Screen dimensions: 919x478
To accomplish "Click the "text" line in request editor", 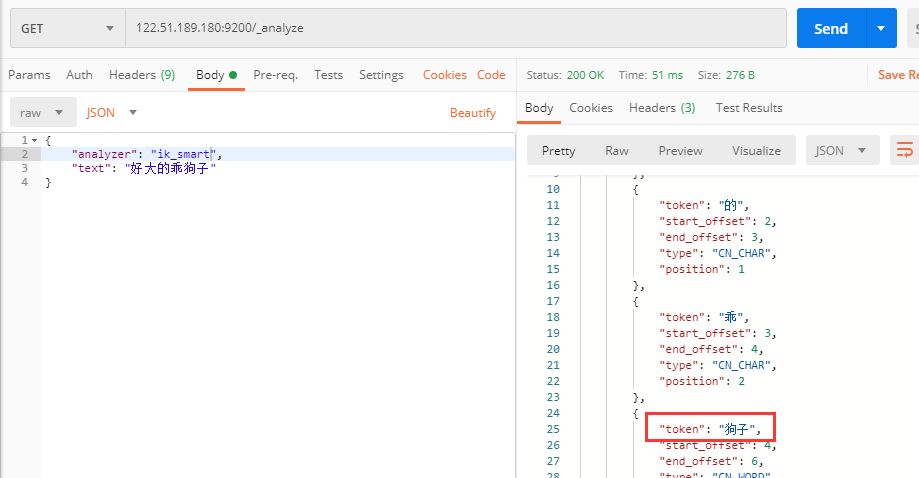I will [144, 168].
